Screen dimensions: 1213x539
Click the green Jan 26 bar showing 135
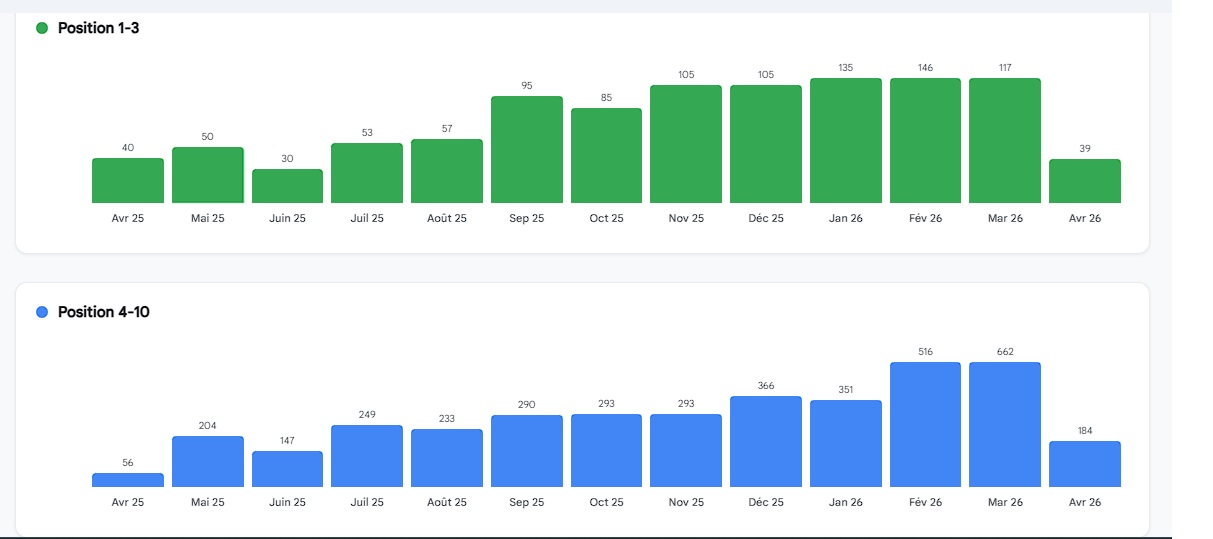point(845,141)
